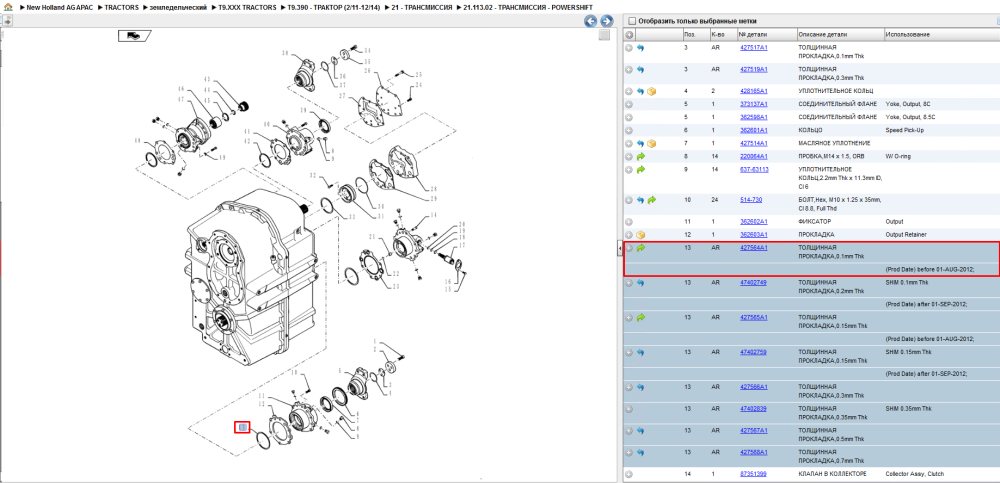1000x483 pixels.
Task: Select 'Speed Pick-Up' usage text
Action: tap(906, 130)
